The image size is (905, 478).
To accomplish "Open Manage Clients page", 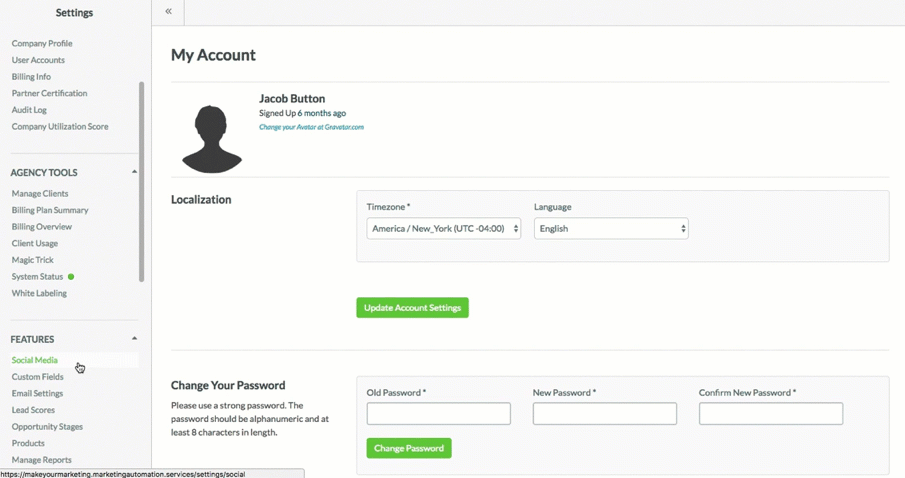I will 40,194.
